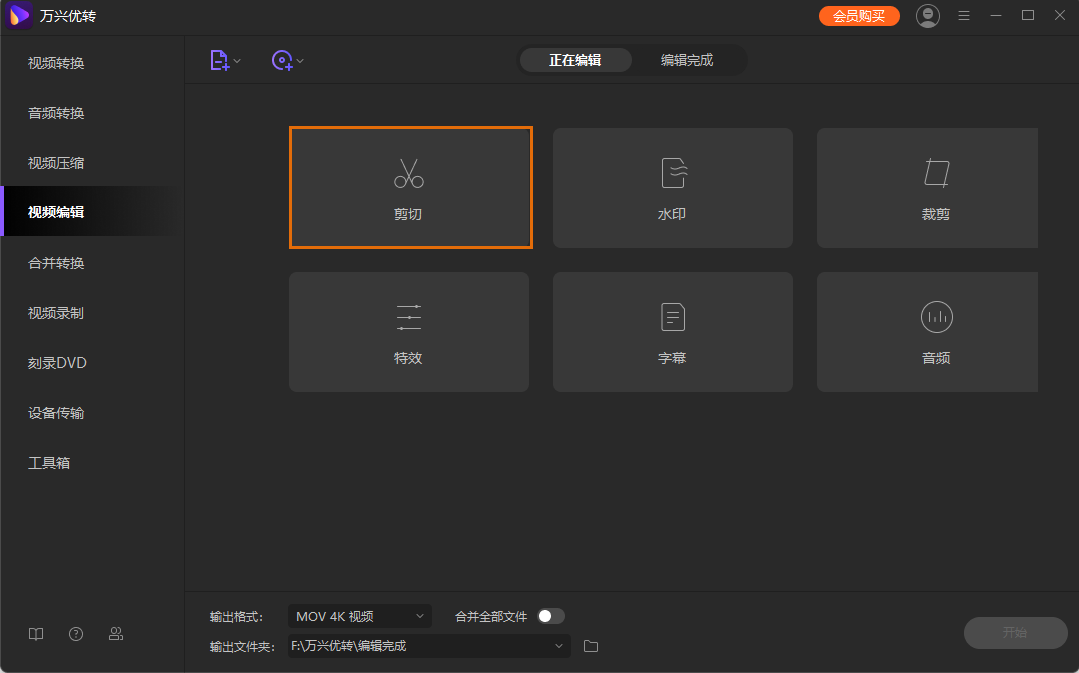The image size is (1079, 673).
Task: Open the output folder icon
Action: (591, 646)
